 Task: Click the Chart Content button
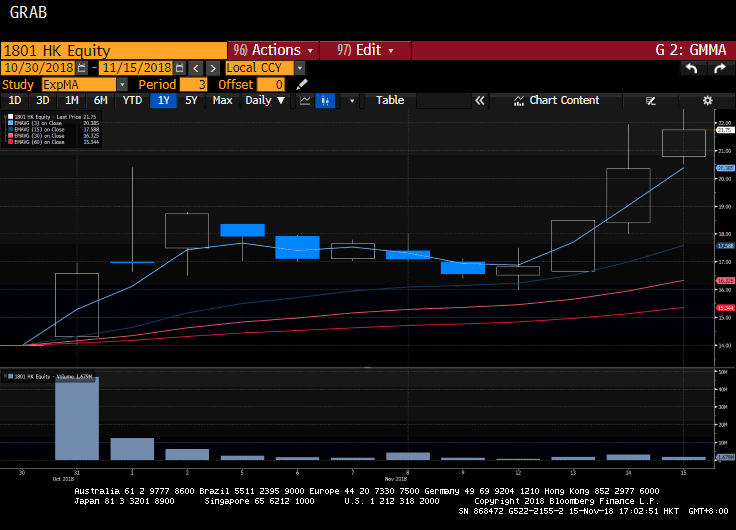point(557,100)
